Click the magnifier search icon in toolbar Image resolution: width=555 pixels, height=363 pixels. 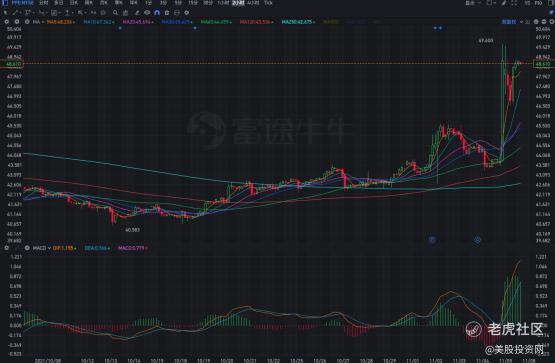pos(115,13)
